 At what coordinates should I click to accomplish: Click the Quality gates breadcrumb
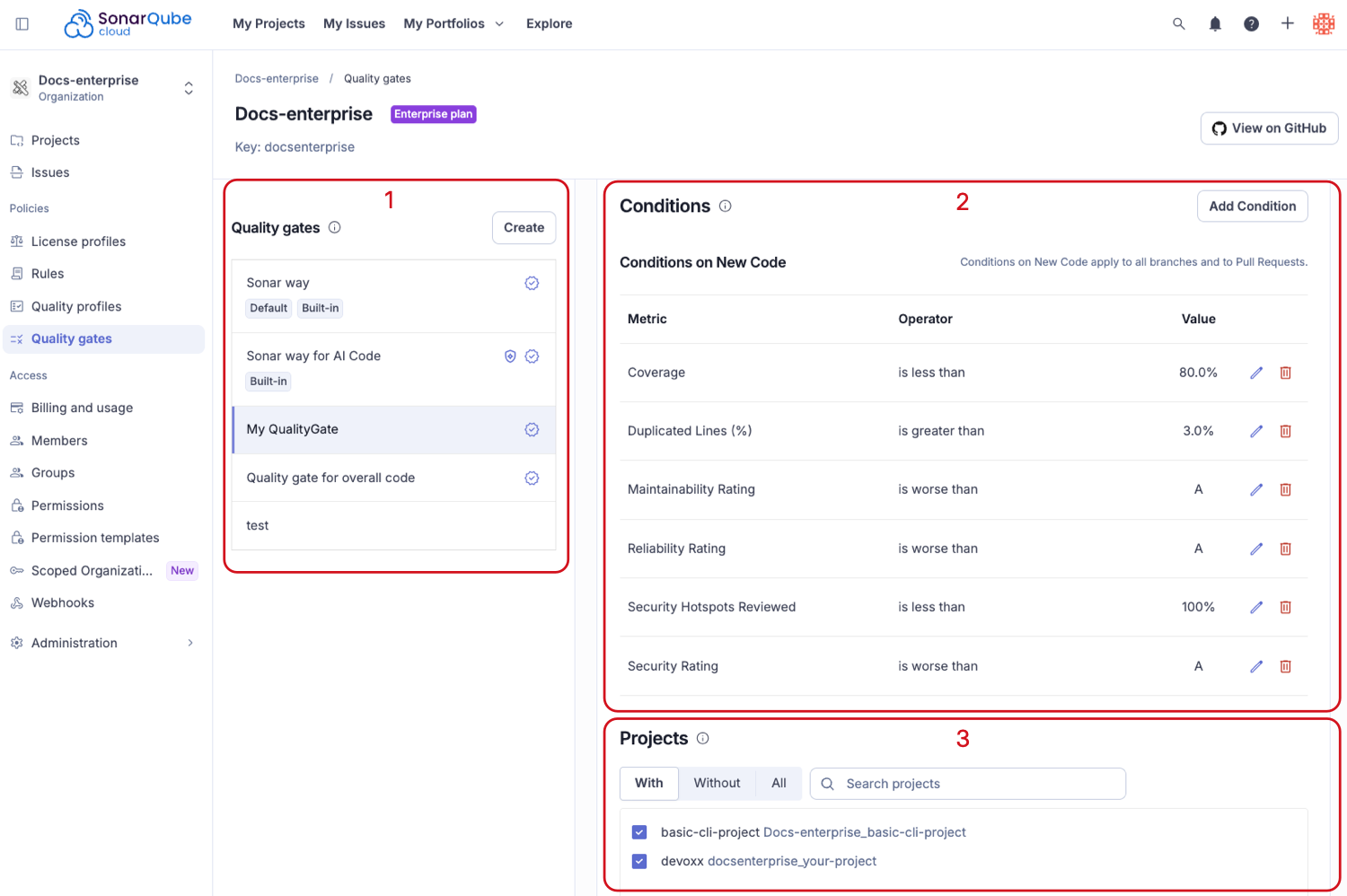pos(377,79)
